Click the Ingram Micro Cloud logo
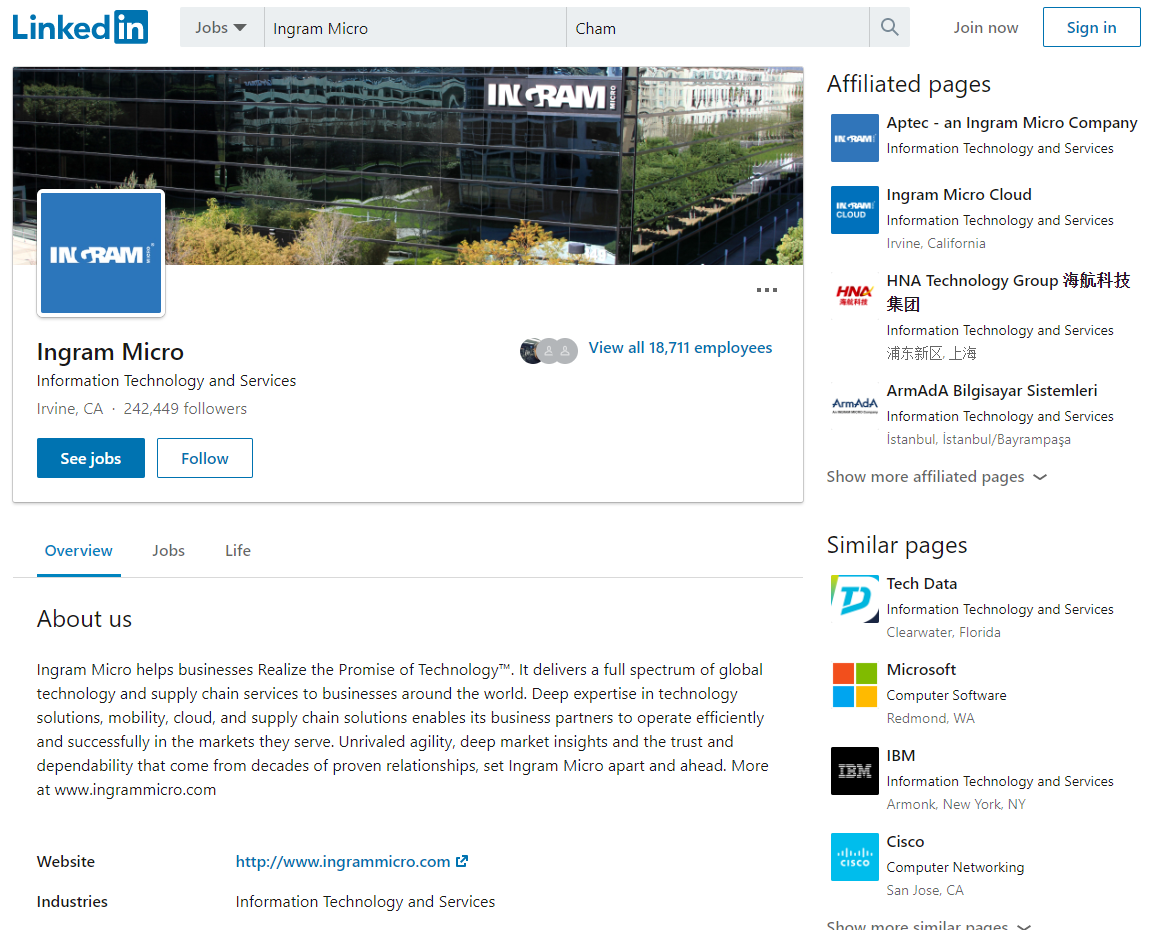 (854, 210)
